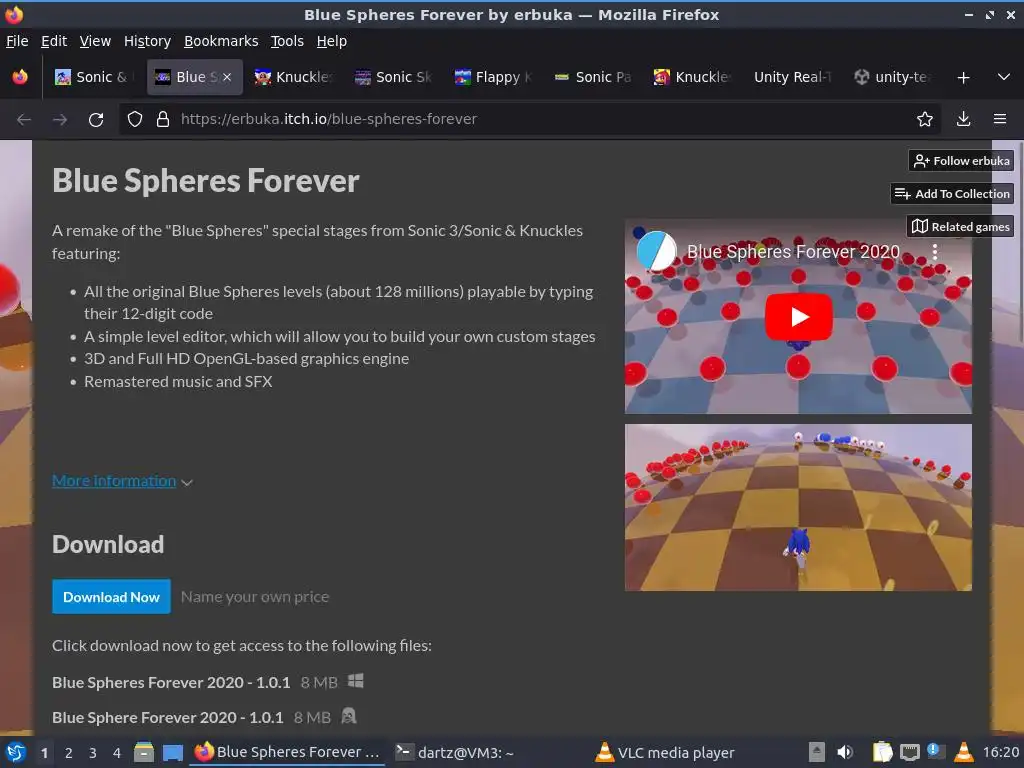Click Blue Spheres Forever 2020 - 1.0.1 file name
This screenshot has height=768, width=1024.
click(x=171, y=682)
